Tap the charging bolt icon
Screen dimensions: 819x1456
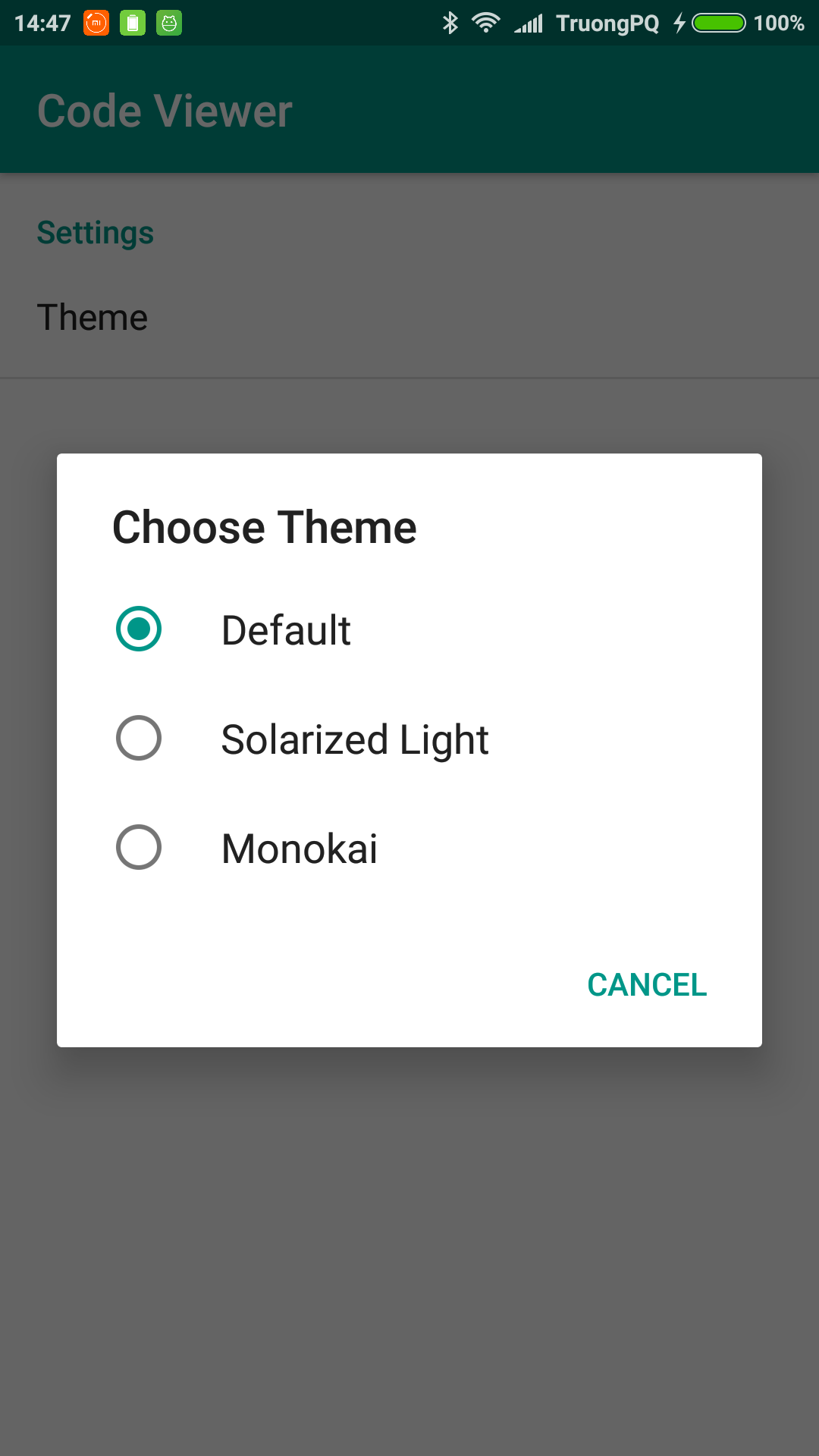coord(679,24)
